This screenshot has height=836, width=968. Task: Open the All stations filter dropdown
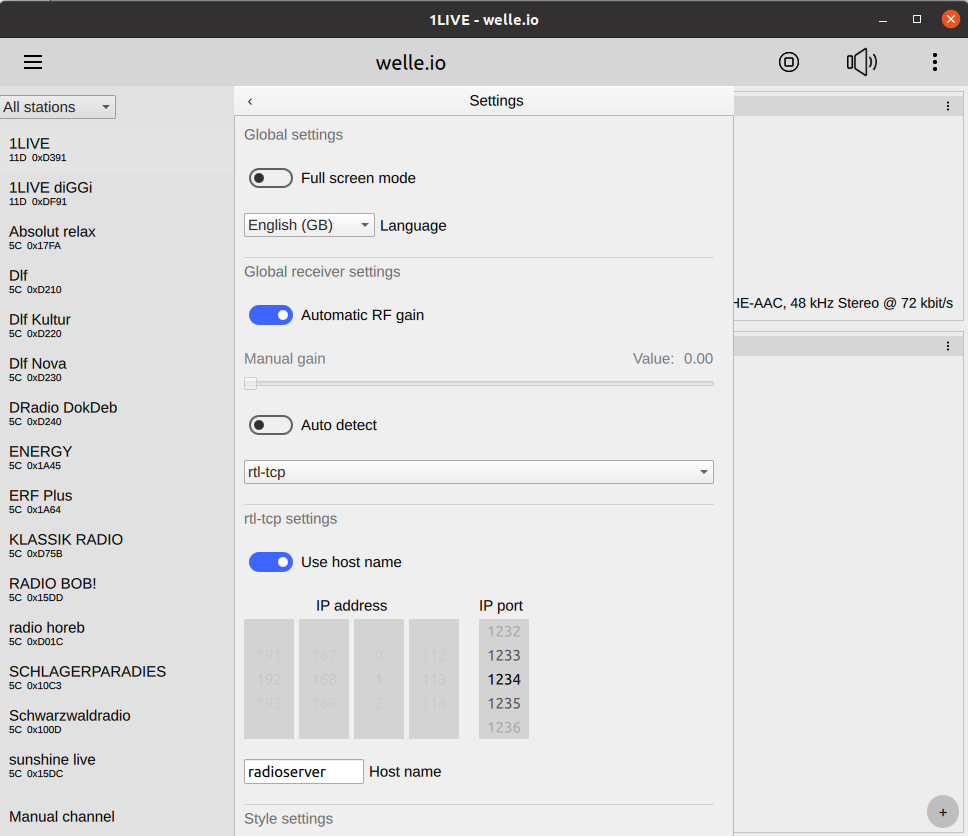click(58, 107)
